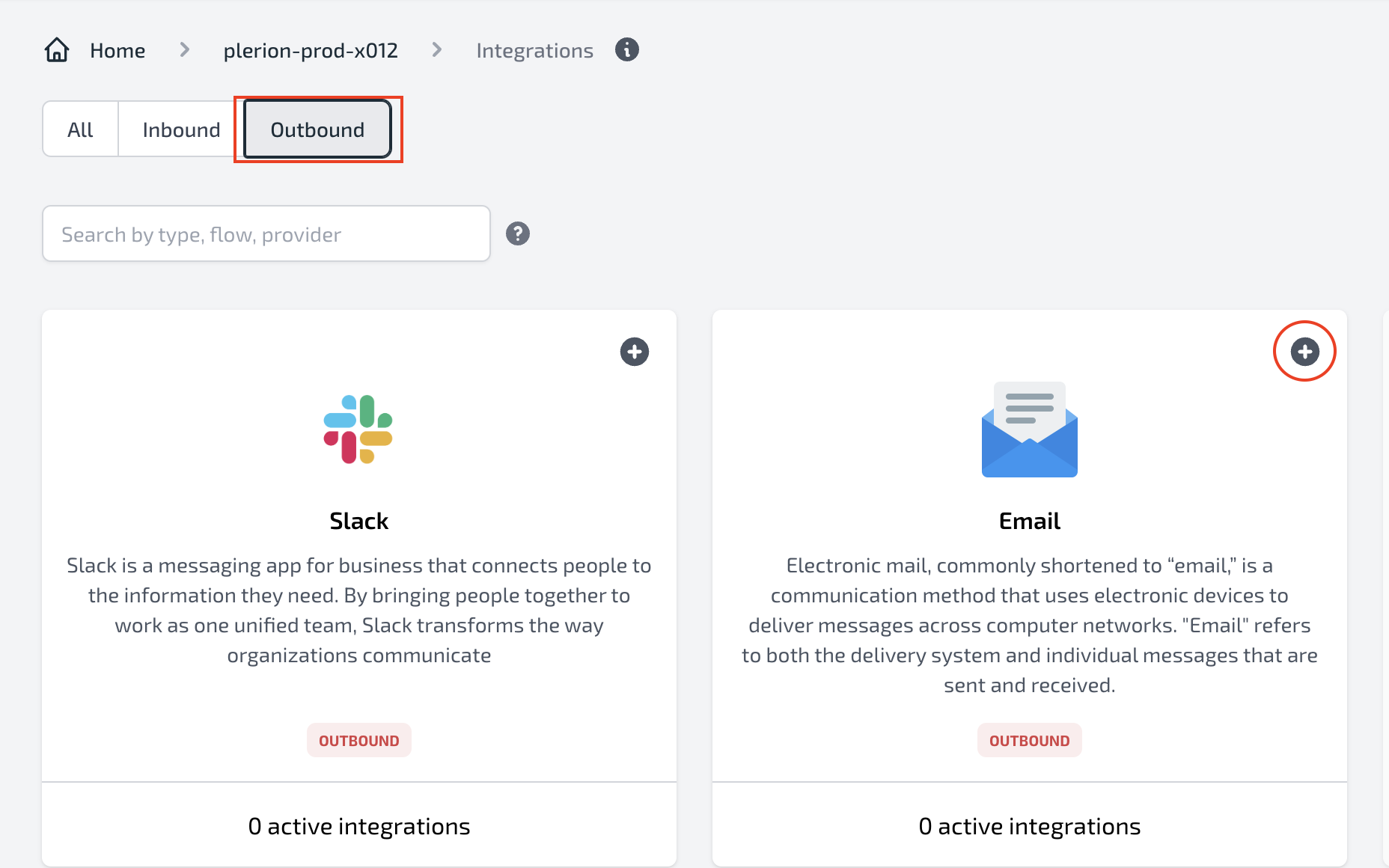Click Email card's 0 active integrations footer

(x=1030, y=826)
